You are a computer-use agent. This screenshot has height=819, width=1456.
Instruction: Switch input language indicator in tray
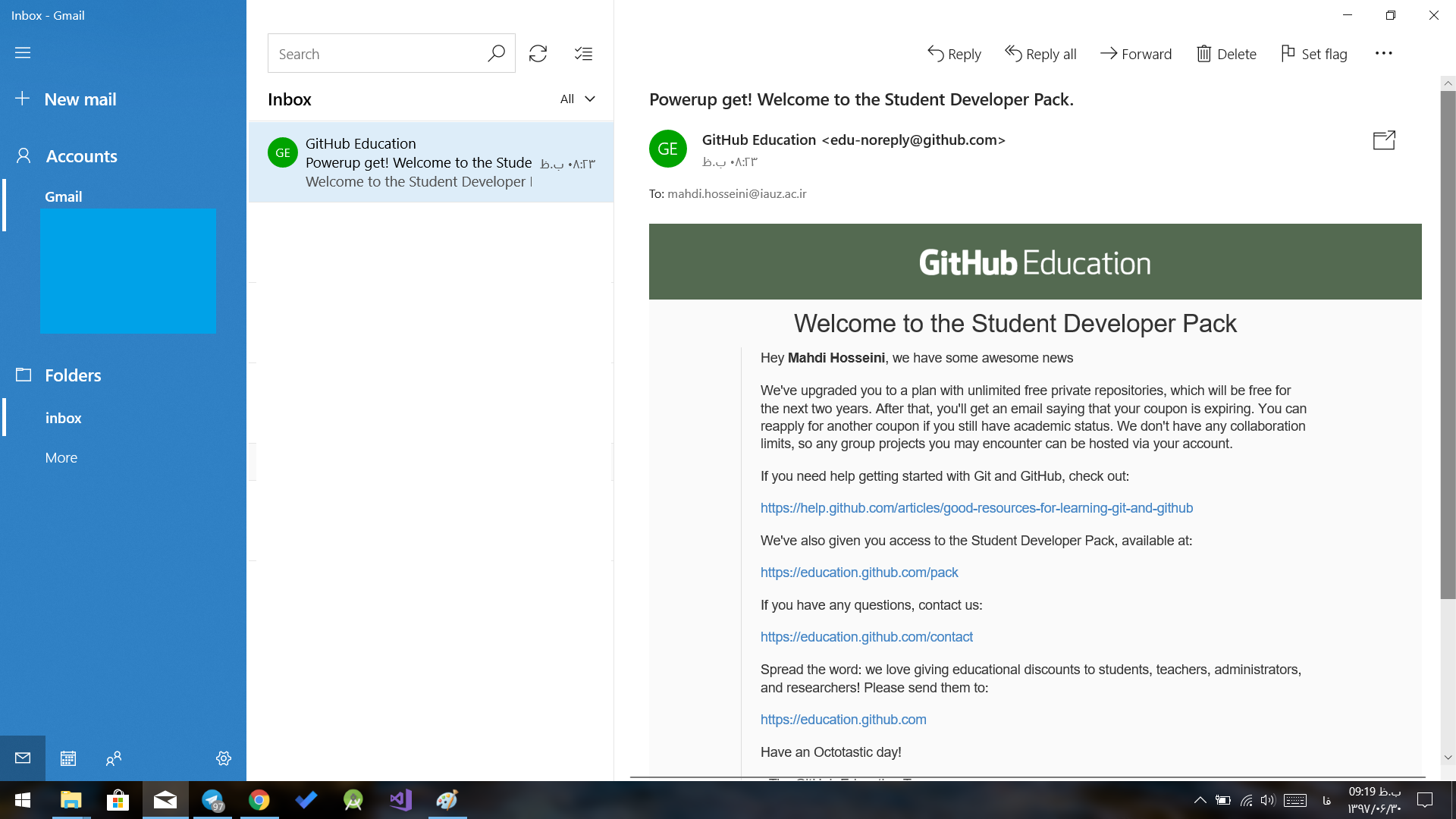pos(1326,800)
